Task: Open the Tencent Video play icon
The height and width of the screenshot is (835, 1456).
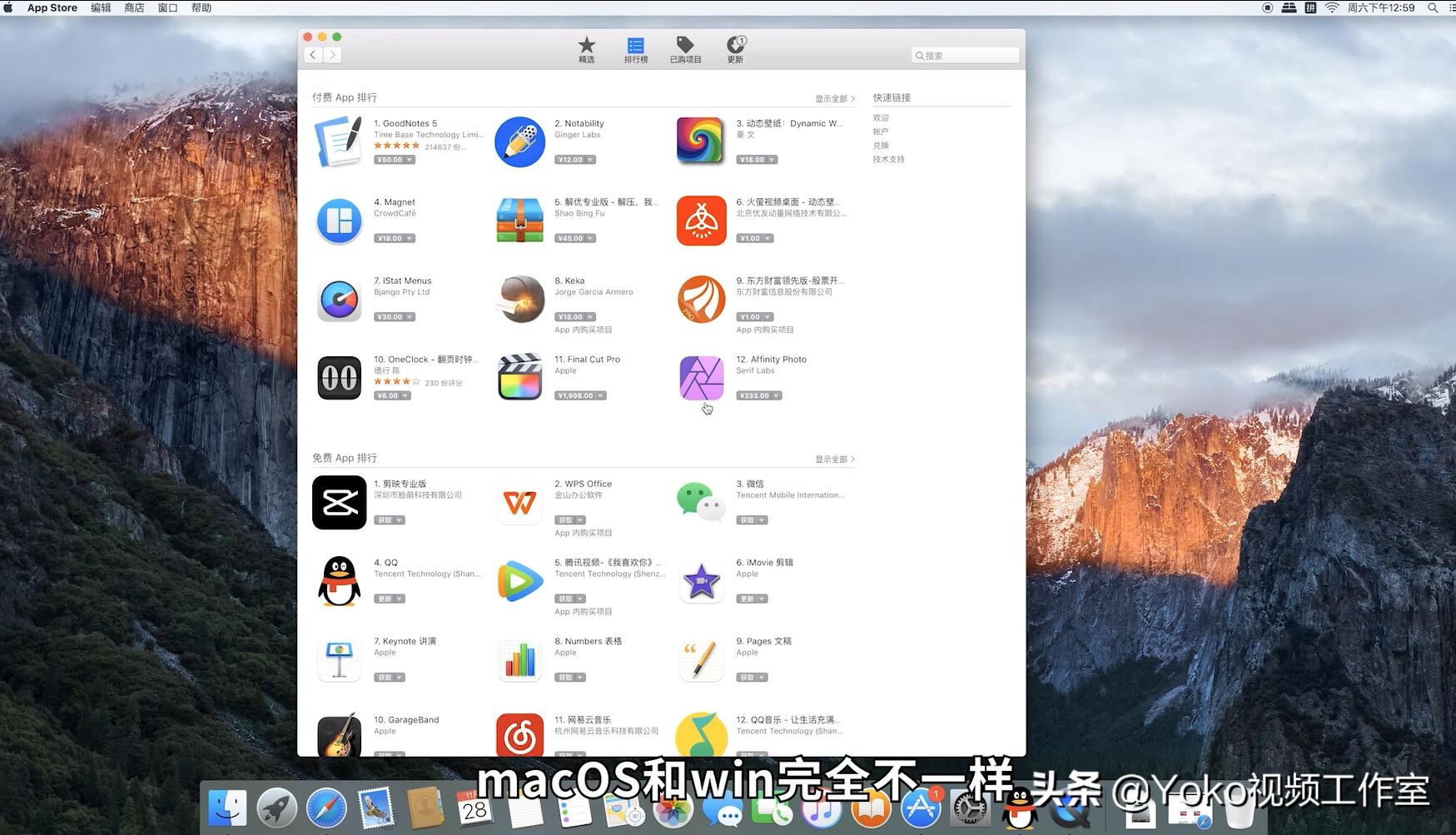Action: (x=519, y=581)
